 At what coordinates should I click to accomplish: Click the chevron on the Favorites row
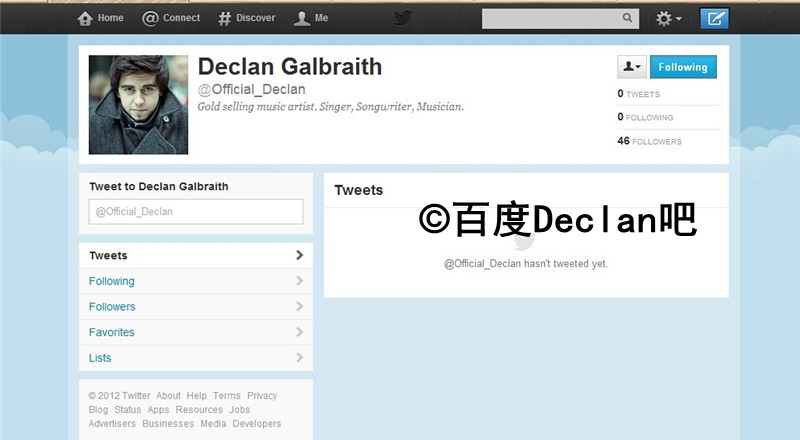point(299,332)
